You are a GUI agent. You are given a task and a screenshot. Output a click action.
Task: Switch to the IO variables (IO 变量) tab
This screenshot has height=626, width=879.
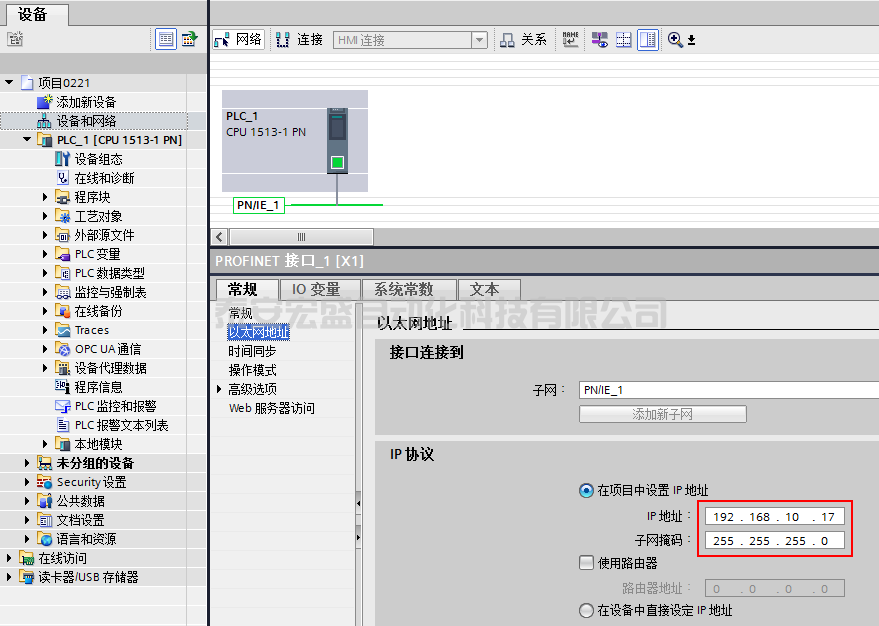(316, 289)
